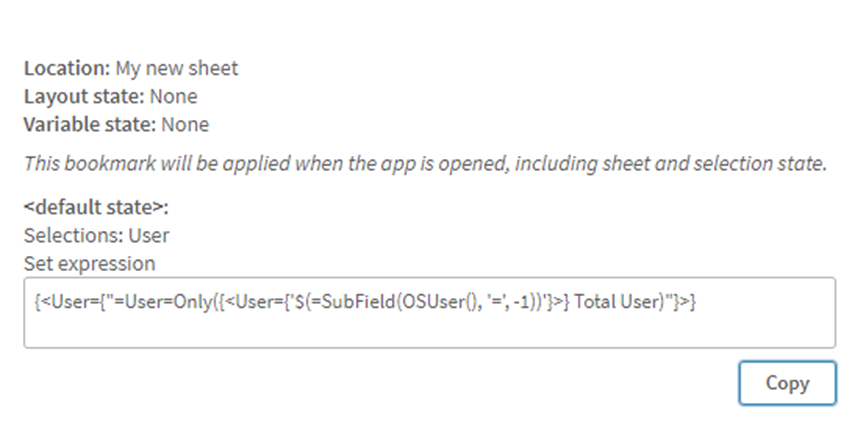This screenshot has width=855, height=430.
Task: Click the 'Location:' label
Action: click(x=67, y=69)
